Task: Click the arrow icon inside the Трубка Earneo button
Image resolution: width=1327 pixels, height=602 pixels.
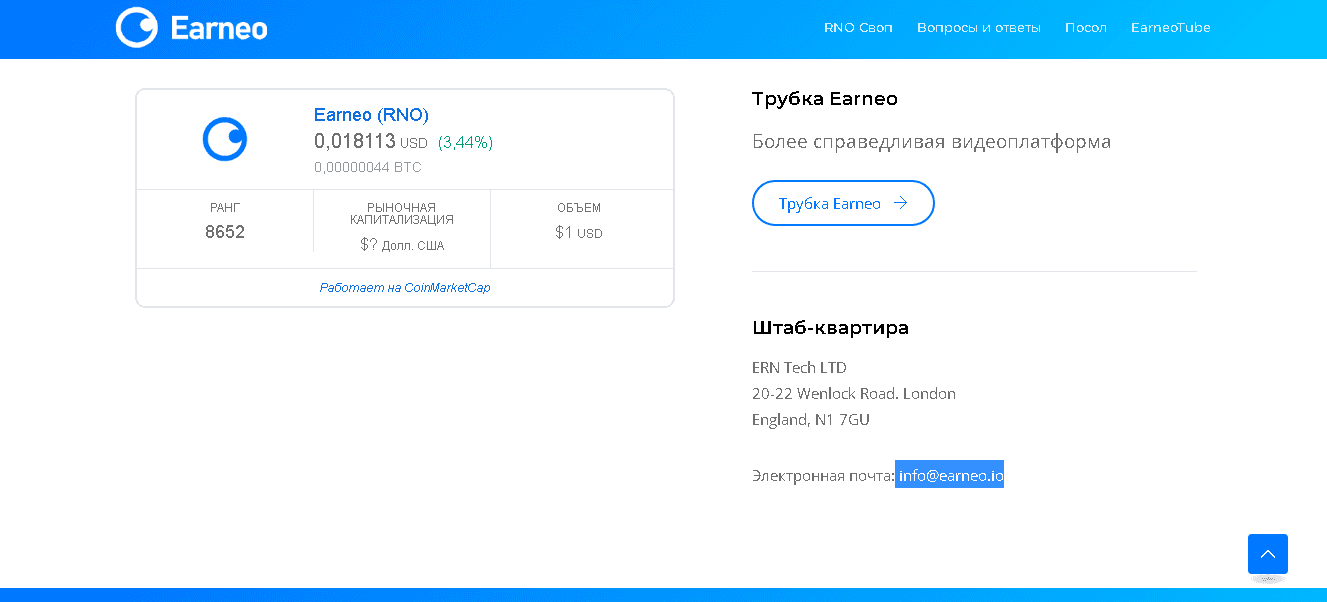Action: click(x=901, y=202)
